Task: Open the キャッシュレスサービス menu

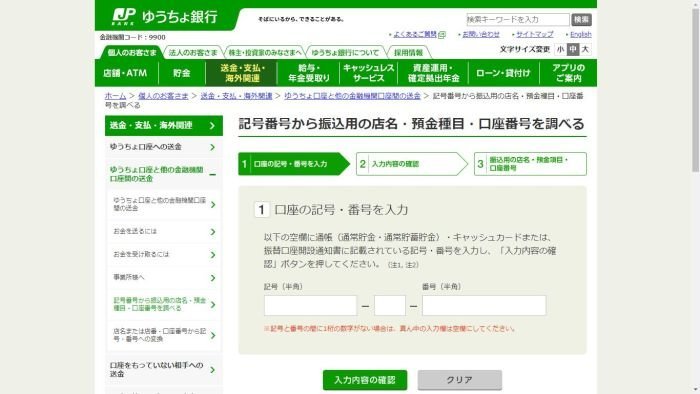Action: (x=369, y=73)
